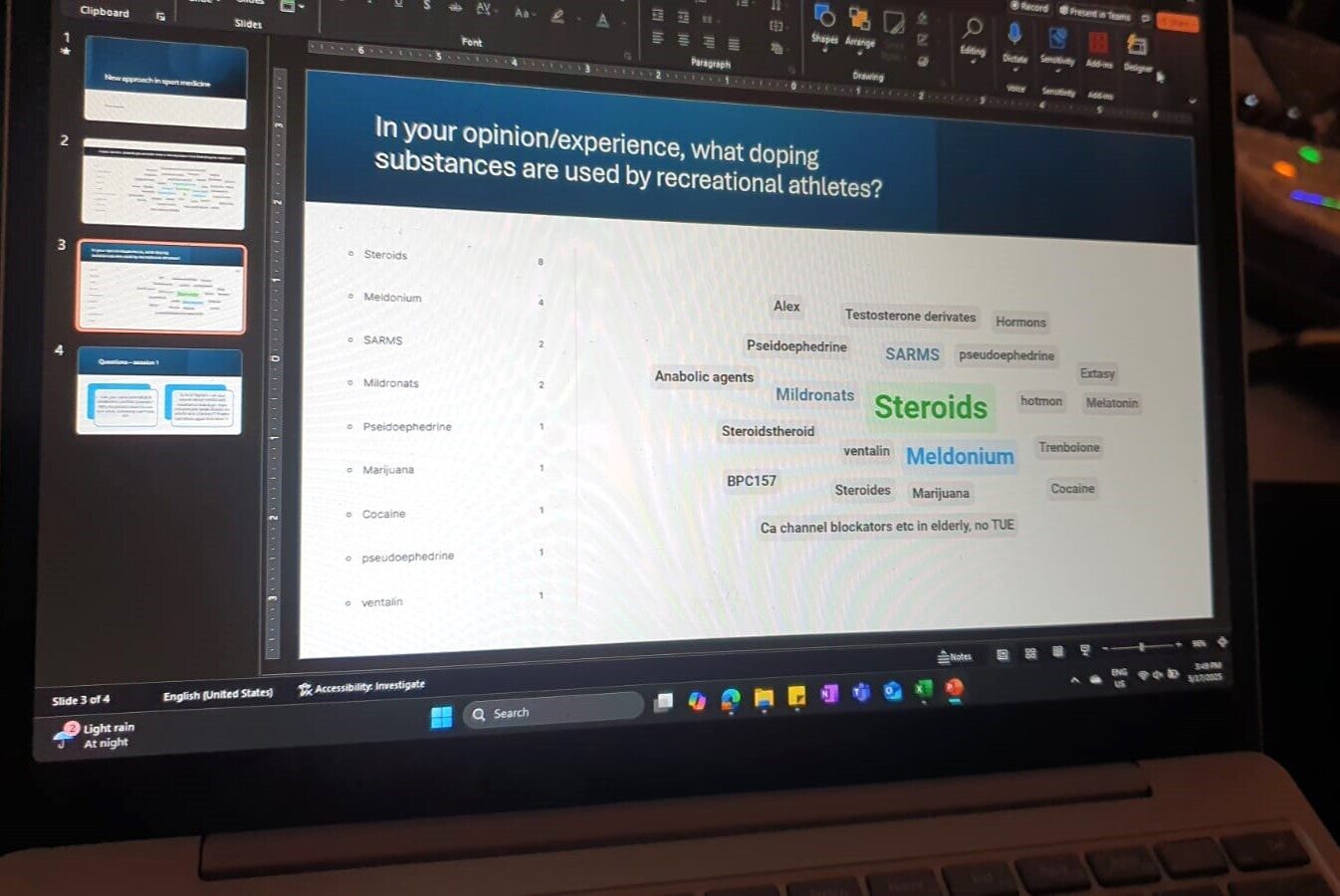Click the 'Marijuana' list item on the slide

pyautogui.click(x=388, y=470)
